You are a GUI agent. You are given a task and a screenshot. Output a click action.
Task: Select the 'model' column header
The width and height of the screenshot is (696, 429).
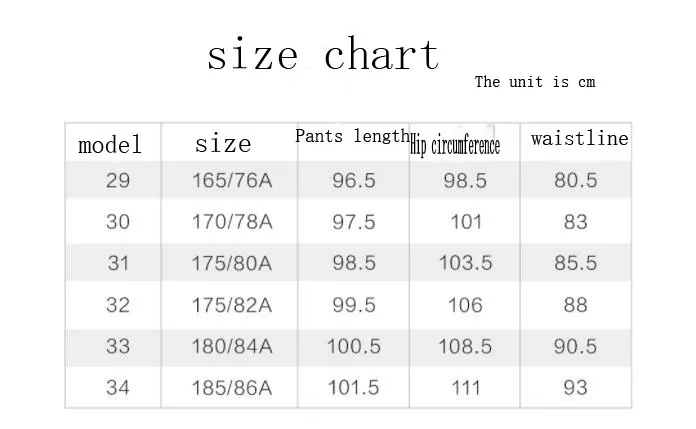pos(110,144)
